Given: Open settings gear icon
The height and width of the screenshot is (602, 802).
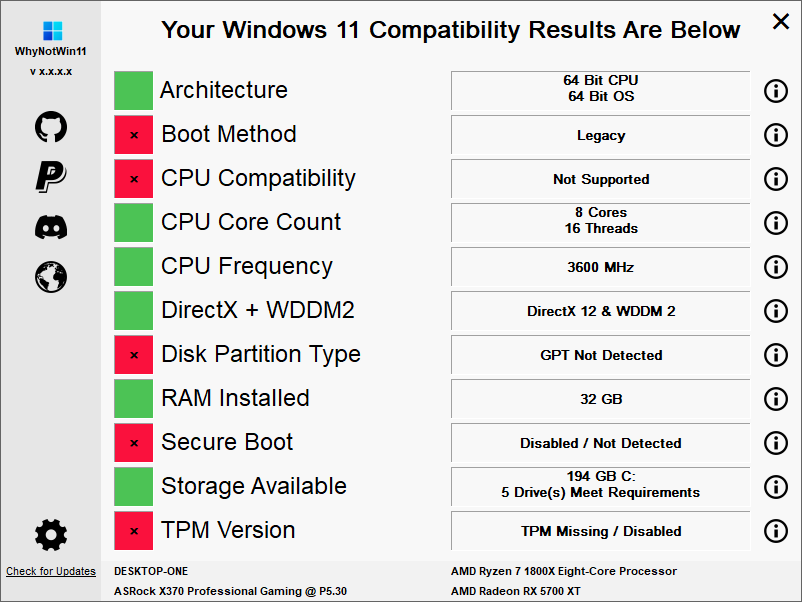Looking at the screenshot, I should [51, 536].
